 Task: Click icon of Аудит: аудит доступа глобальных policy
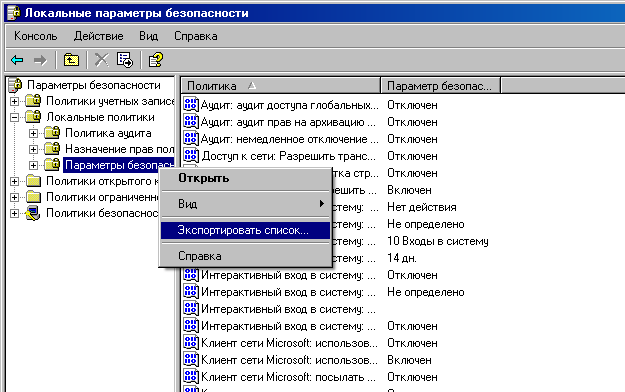[191, 104]
